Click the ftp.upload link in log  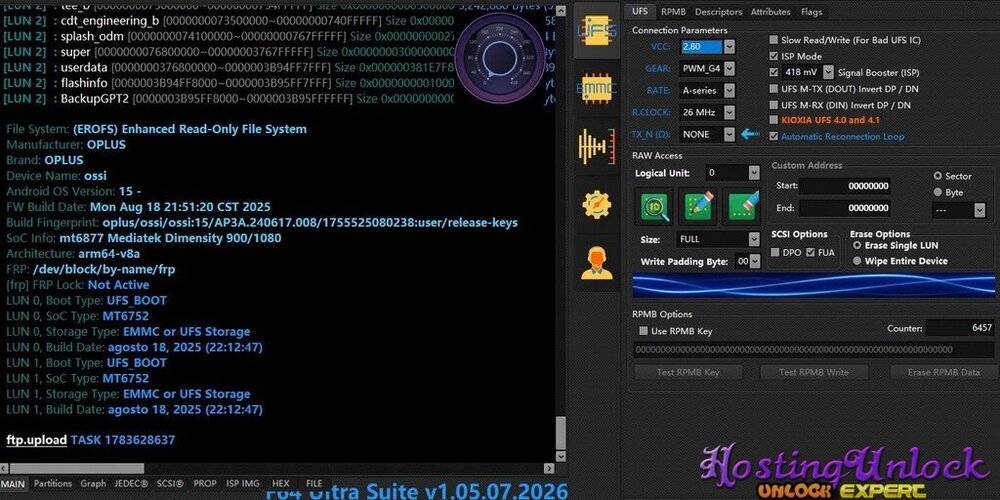pyautogui.click(x=36, y=440)
